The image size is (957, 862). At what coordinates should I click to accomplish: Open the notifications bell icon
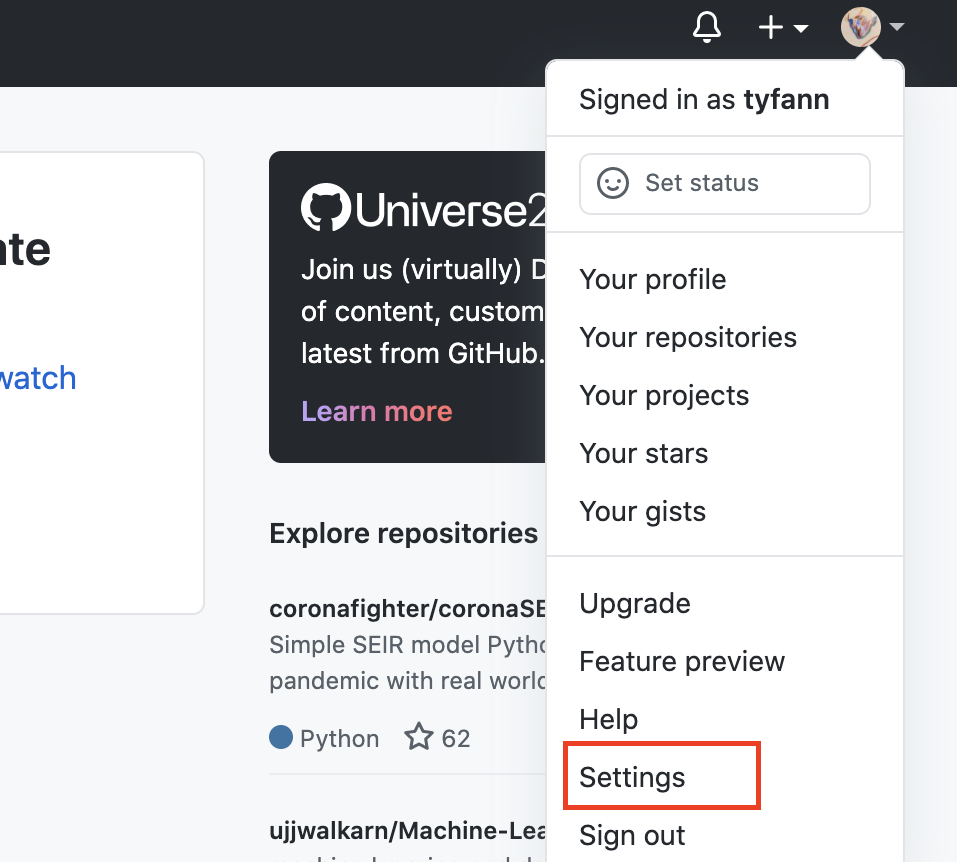click(x=707, y=27)
